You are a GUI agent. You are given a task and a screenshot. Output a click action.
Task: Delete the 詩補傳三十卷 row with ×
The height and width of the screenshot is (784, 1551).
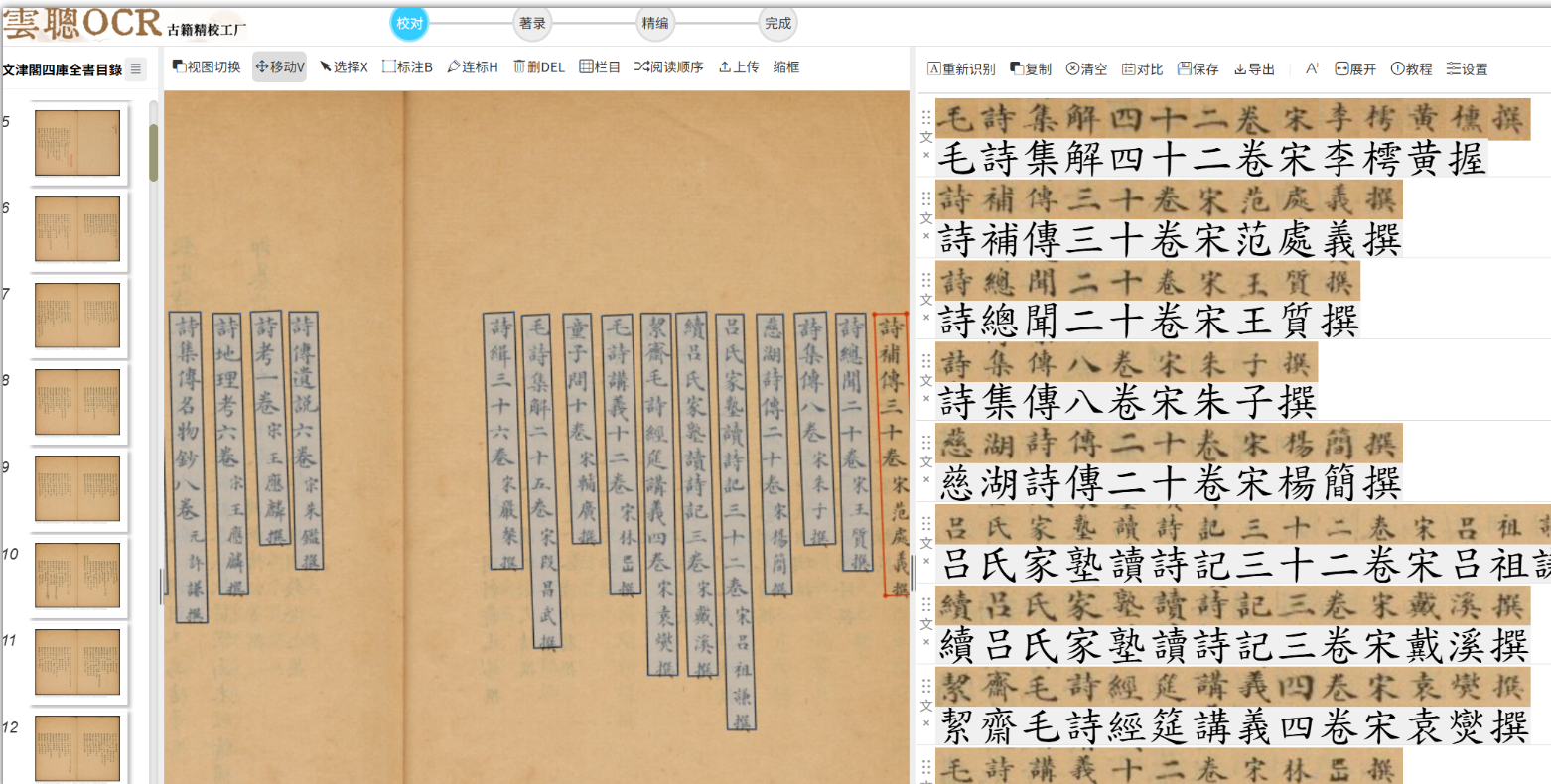click(925, 236)
